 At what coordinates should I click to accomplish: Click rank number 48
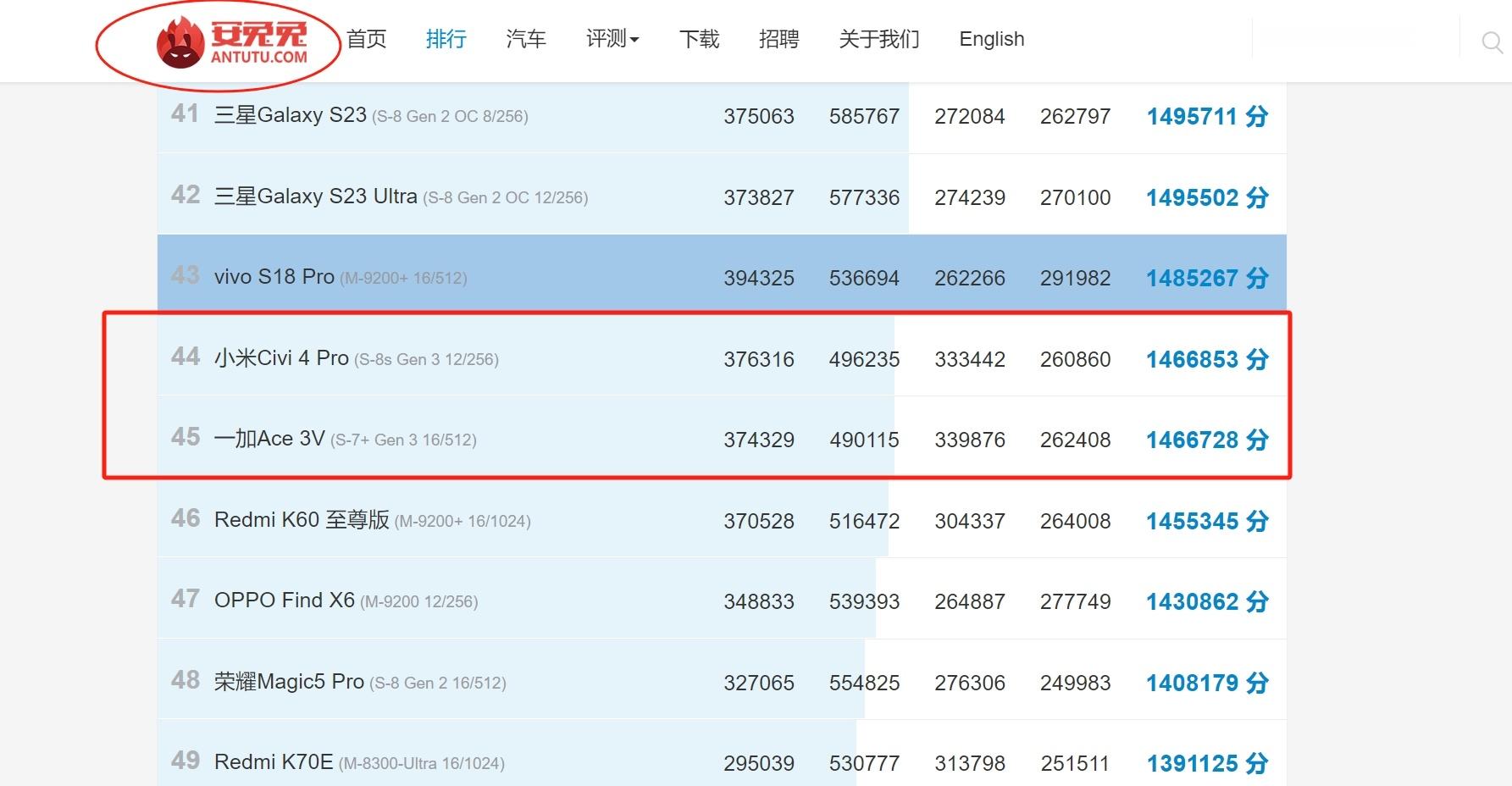(186, 680)
